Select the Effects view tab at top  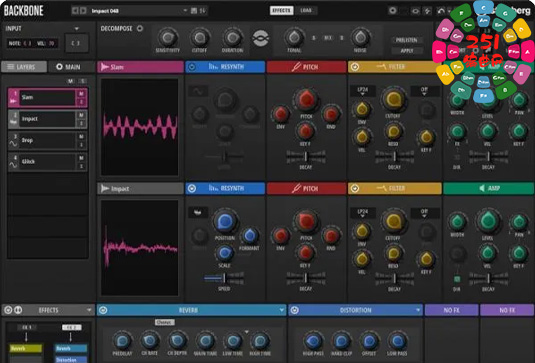pyautogui.click(x=281, y=11)
